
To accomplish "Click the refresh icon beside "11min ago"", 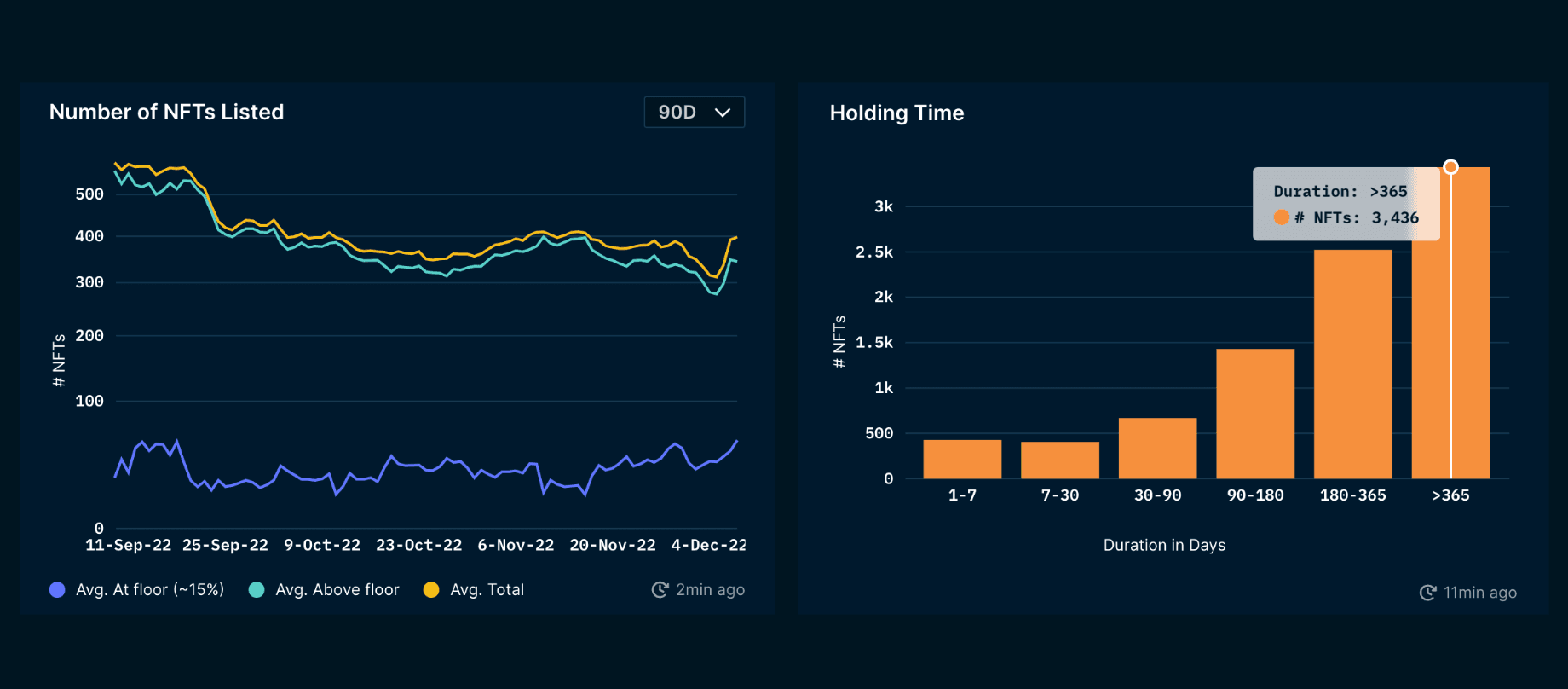I will pos(1427,593).
